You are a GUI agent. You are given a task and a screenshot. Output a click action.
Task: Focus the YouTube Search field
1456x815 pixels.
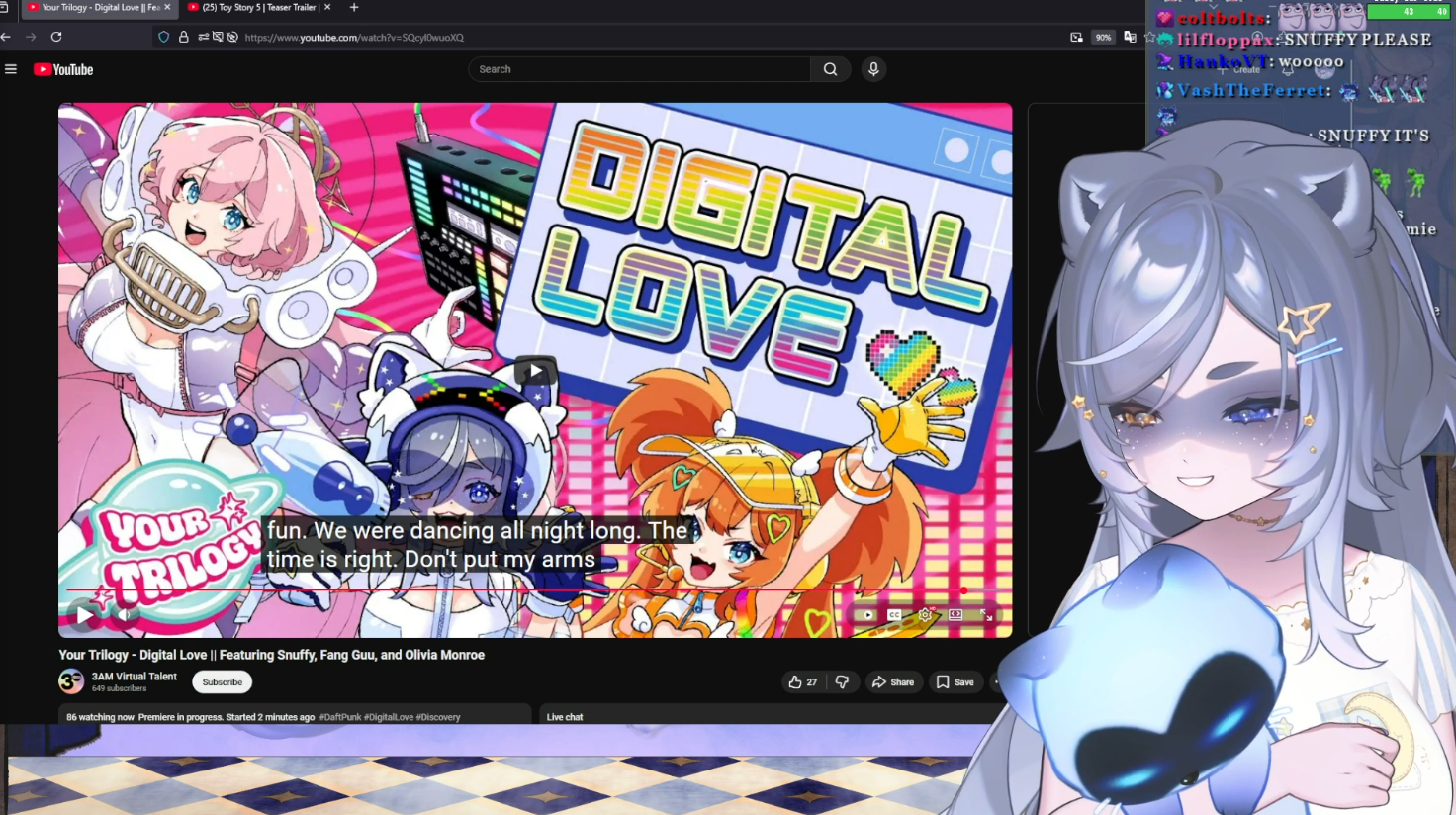pos(639,69)
